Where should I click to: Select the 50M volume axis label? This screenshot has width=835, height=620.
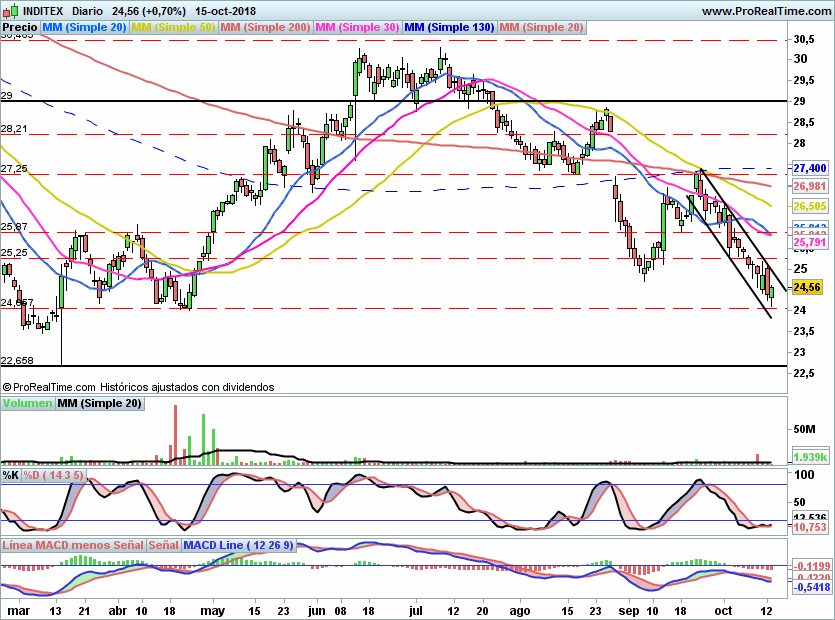[804, 429]
